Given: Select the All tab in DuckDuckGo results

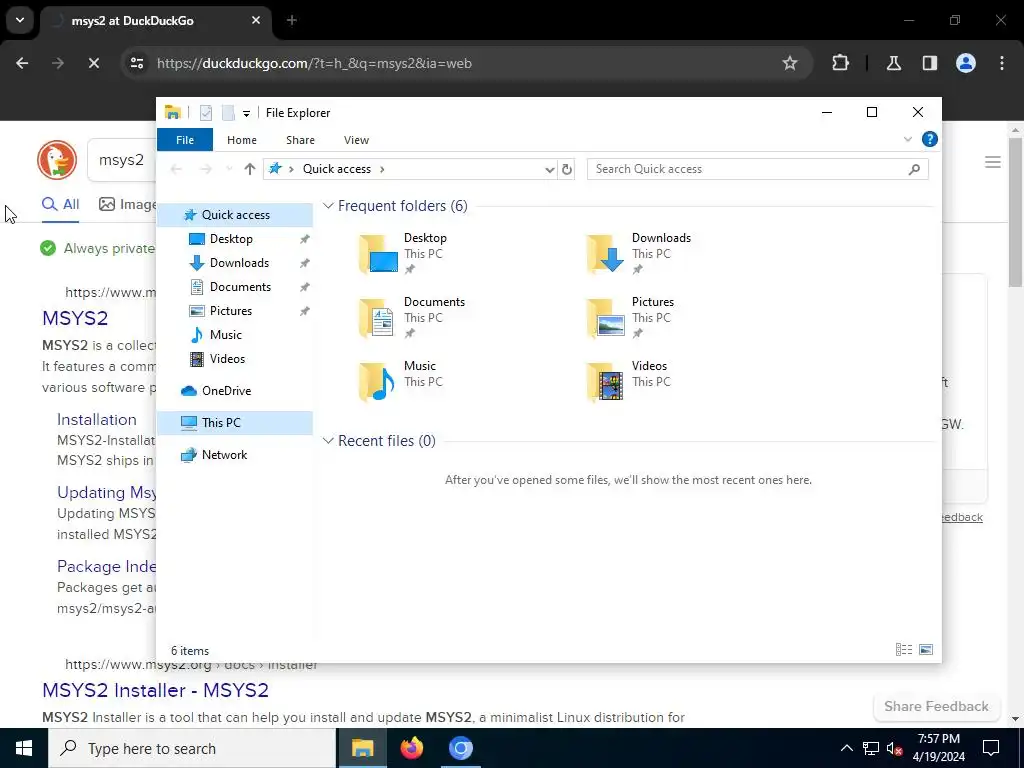Looking at the screenshot, I should 61,204.
